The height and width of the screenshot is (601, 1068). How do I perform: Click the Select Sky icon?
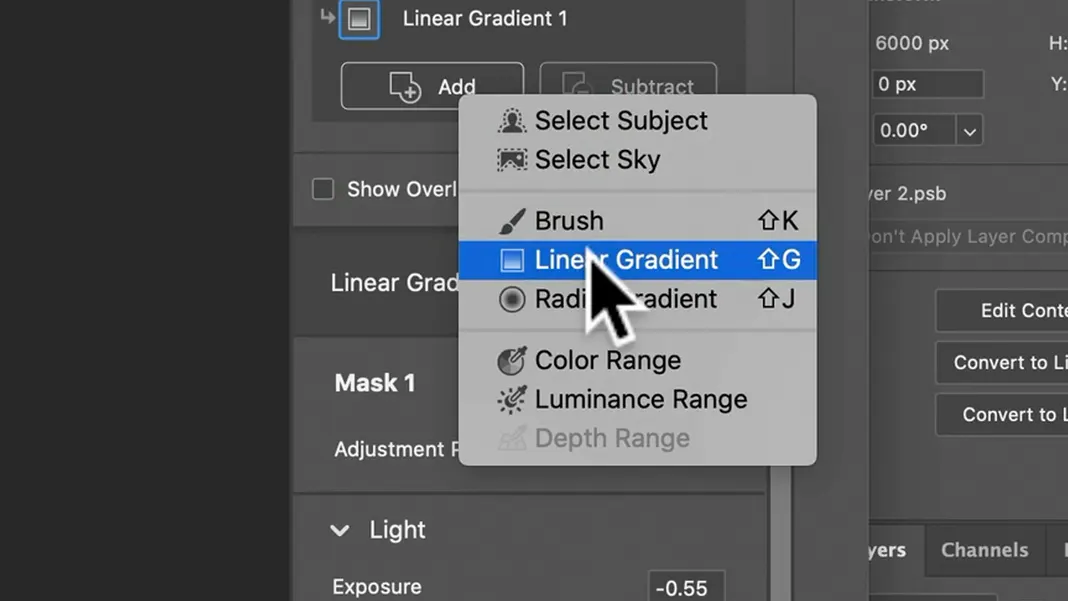tap(512, 160)
